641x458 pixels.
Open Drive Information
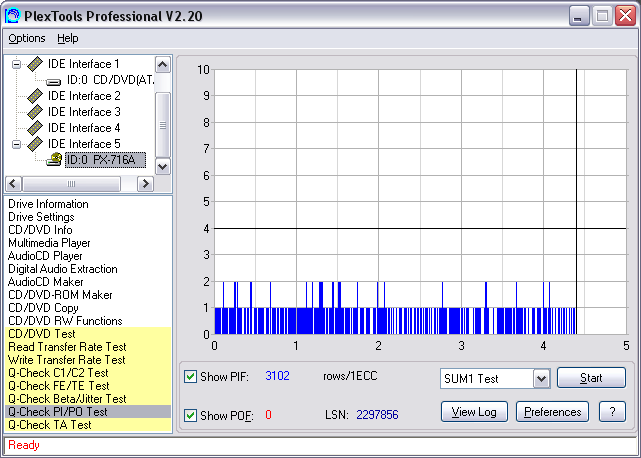click(48, 204)
